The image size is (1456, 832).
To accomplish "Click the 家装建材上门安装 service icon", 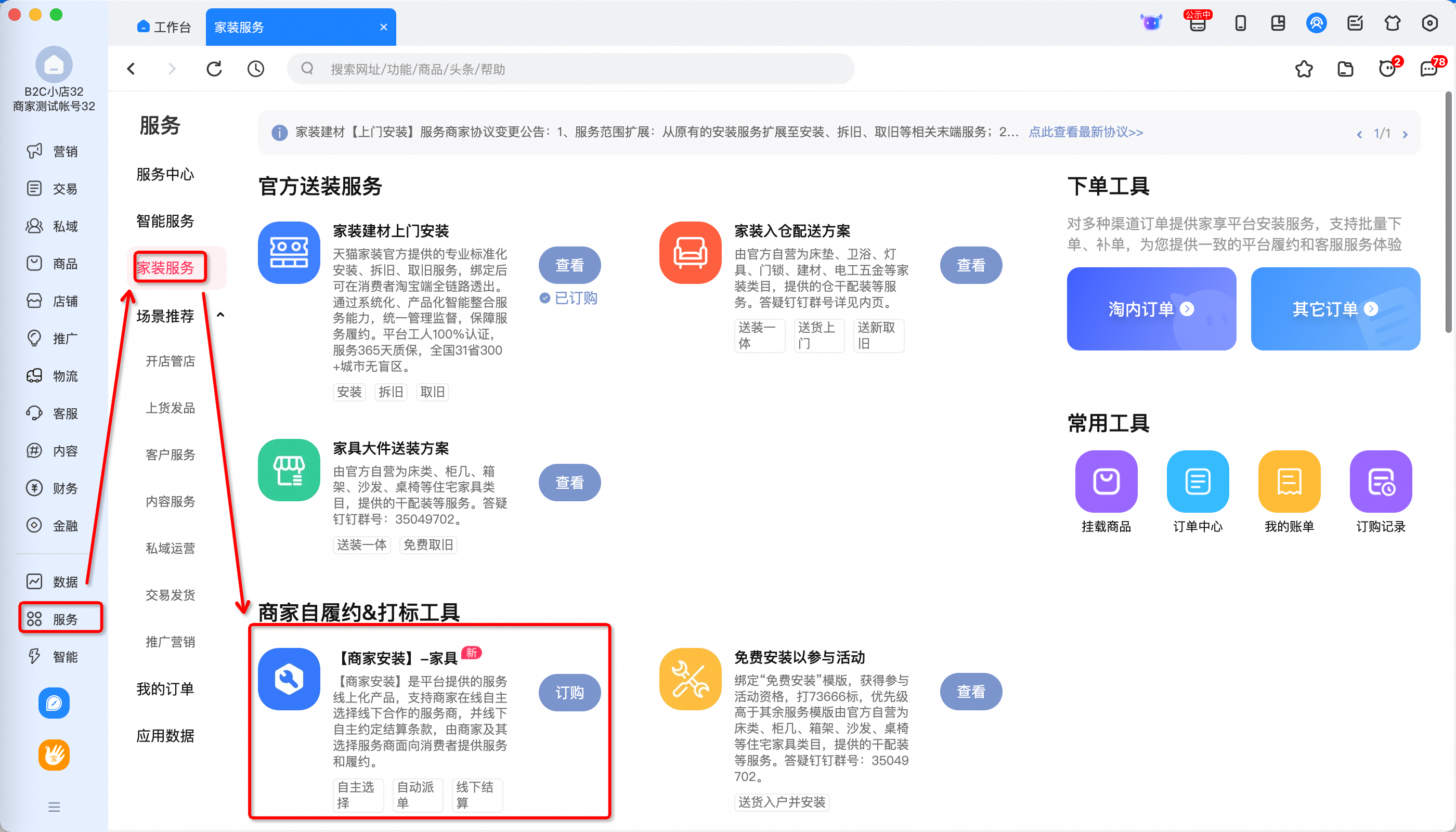I will pyautogui.click(x=289, y=252).
